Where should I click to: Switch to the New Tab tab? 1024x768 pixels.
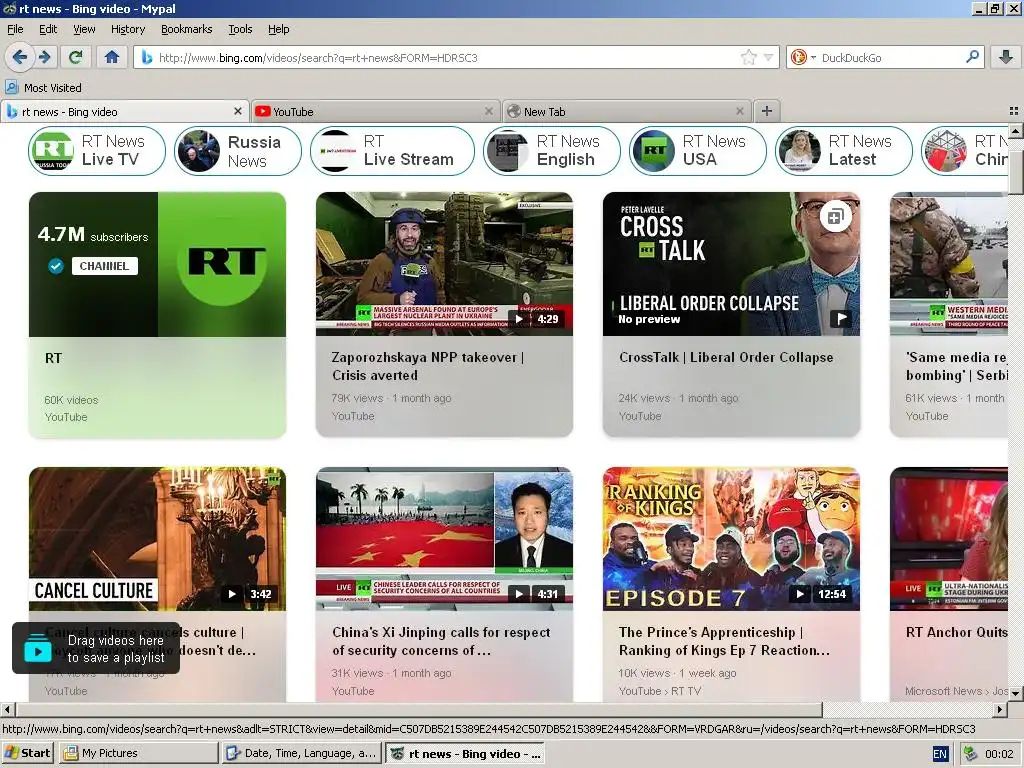(626, 111)
